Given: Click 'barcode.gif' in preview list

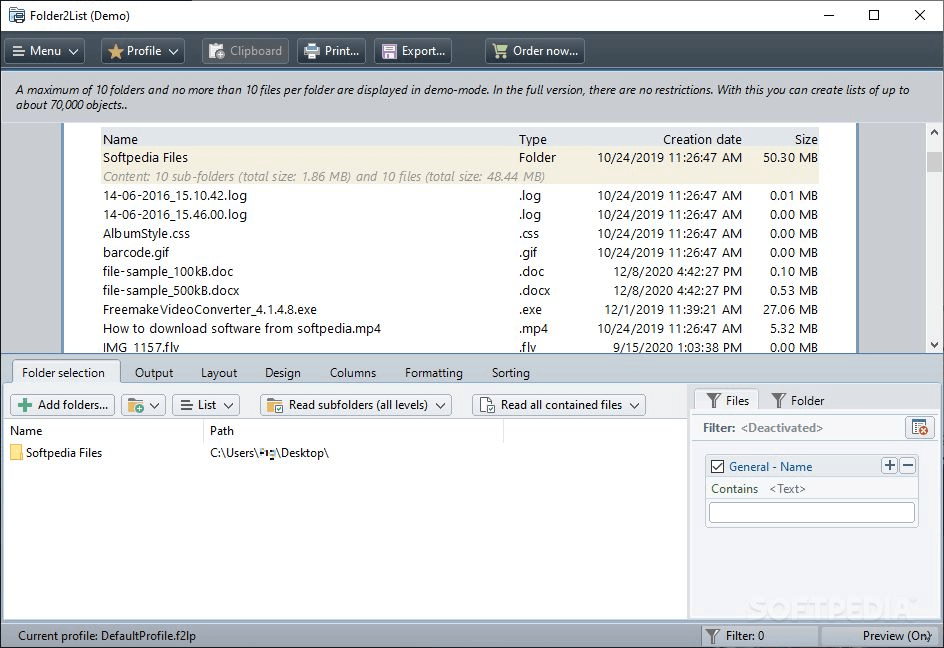Looking at the screenshot, I should 136,252.
